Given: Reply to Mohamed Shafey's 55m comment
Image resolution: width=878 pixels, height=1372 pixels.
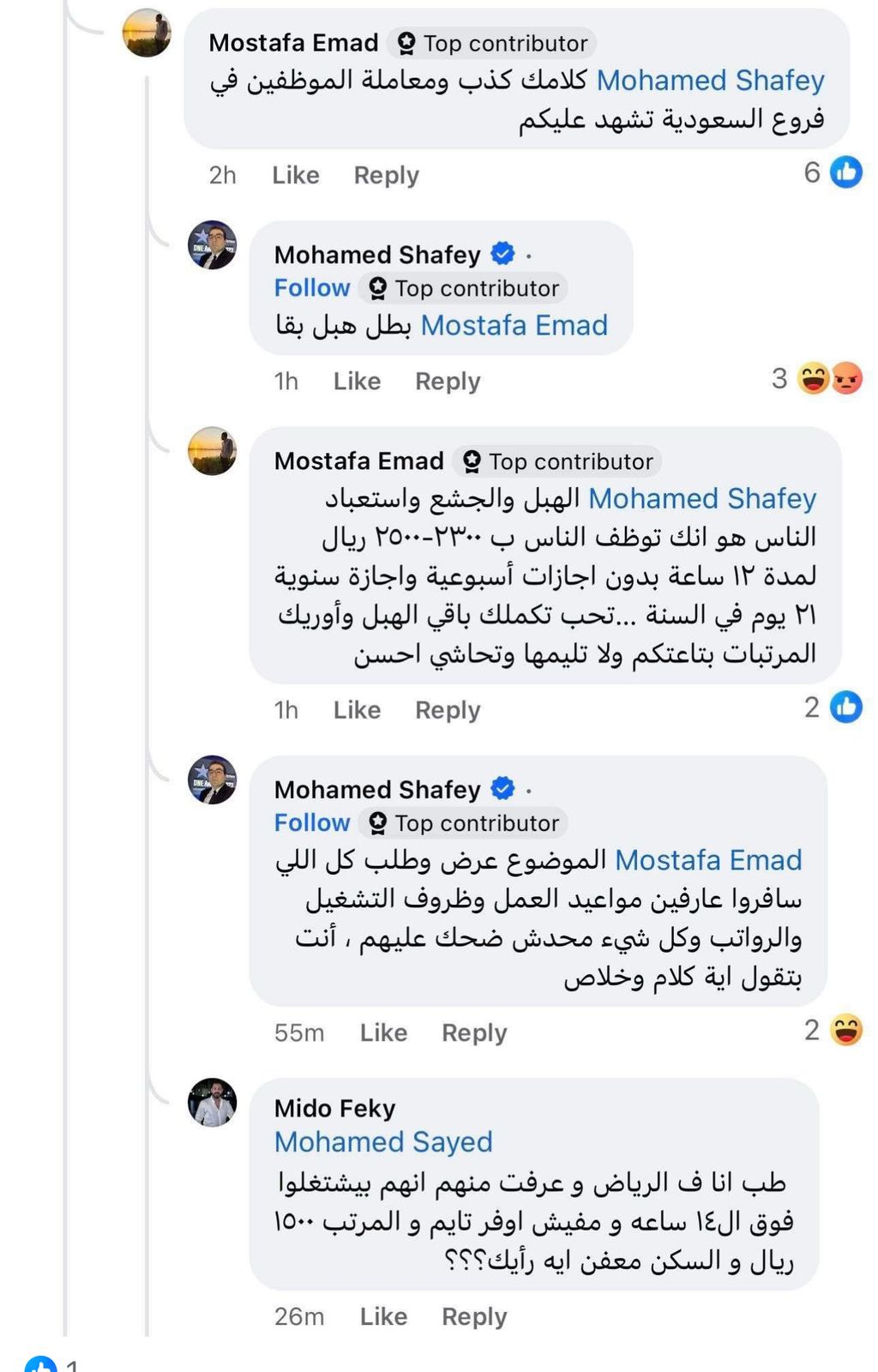Looking at the screenshot, I should coord(474,1032).
